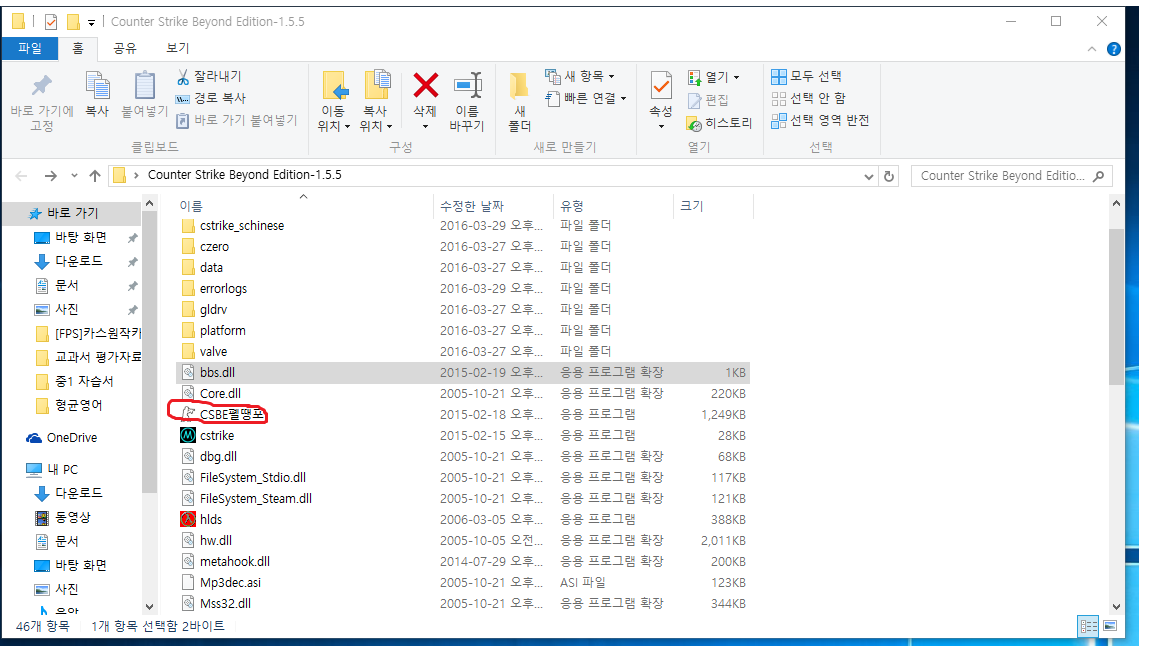Click Edit (편집) in the ribbon

708,100
